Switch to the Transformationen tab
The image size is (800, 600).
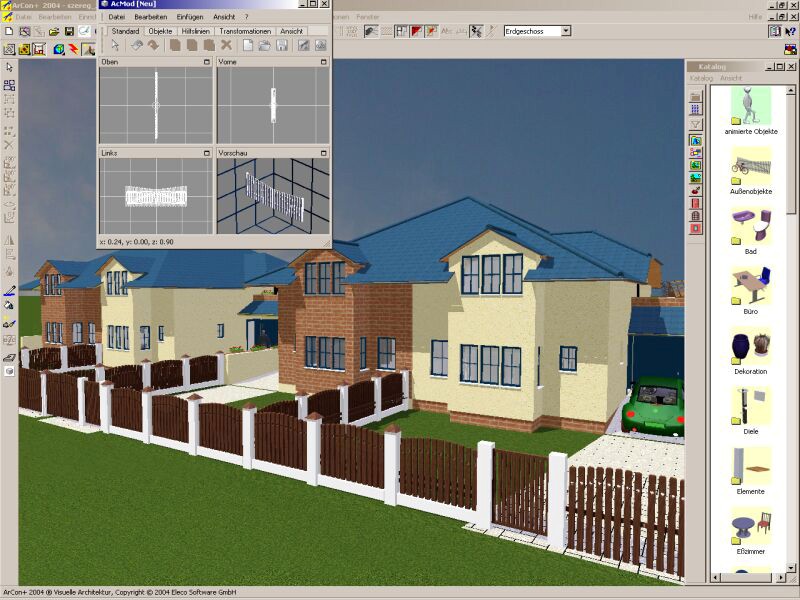pos(244,31)
